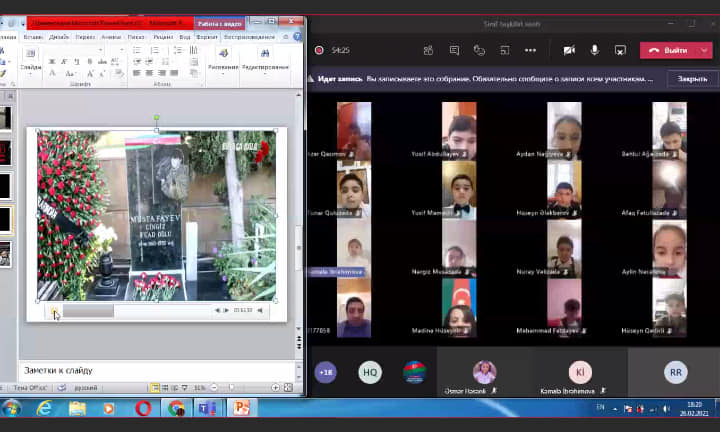Open the Вставка ribbon tab

pos(33,37)
